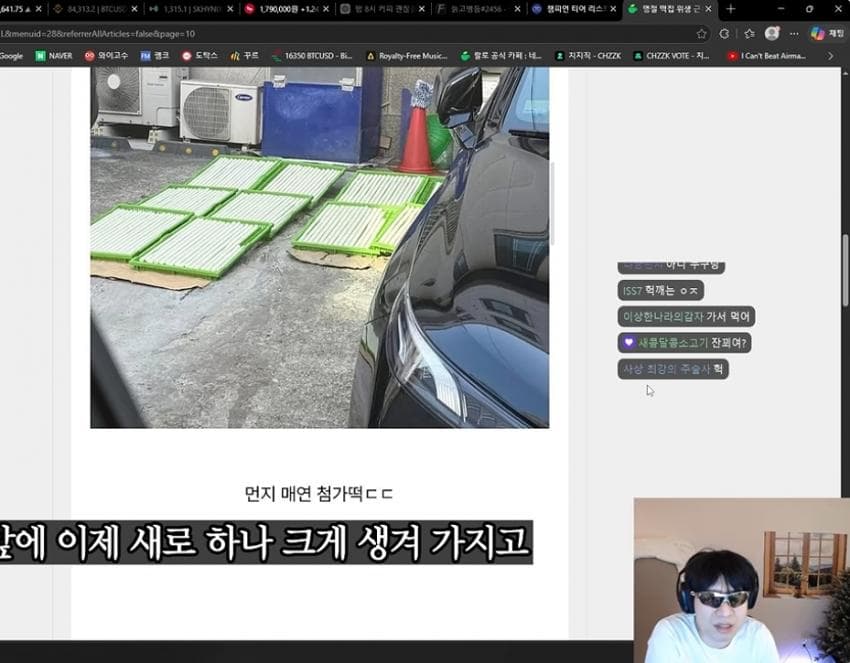Viewport: 850px width, 663px height.
Task: Open the 와이고수 bookmark
Action: pyautogui.click(x=106, y=56)
